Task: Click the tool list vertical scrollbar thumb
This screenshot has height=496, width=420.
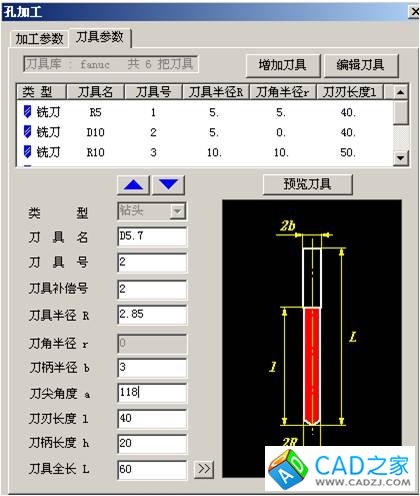Action: [400, 113]
